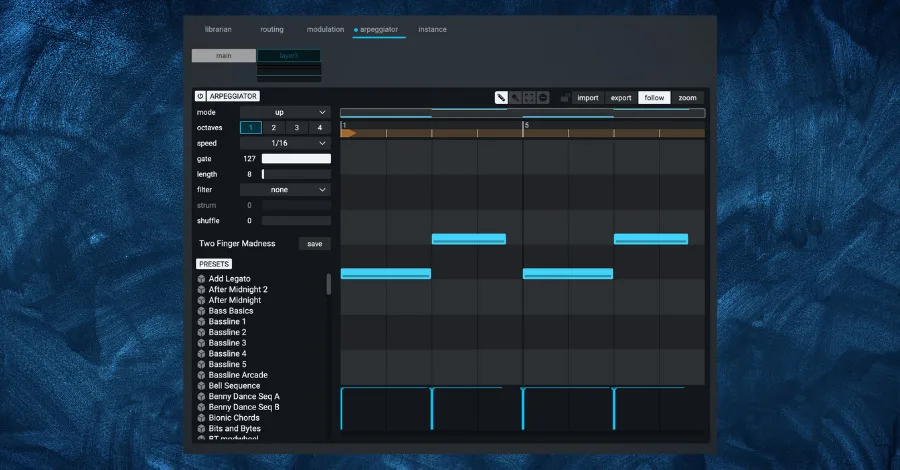The image size is (900, 470).
Task: Click the orange playhead start arrow
Action: click(348, 133)
